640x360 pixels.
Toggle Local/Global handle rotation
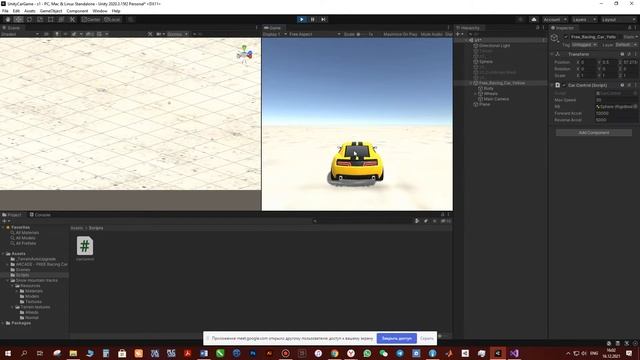click(x=112, y=19)
